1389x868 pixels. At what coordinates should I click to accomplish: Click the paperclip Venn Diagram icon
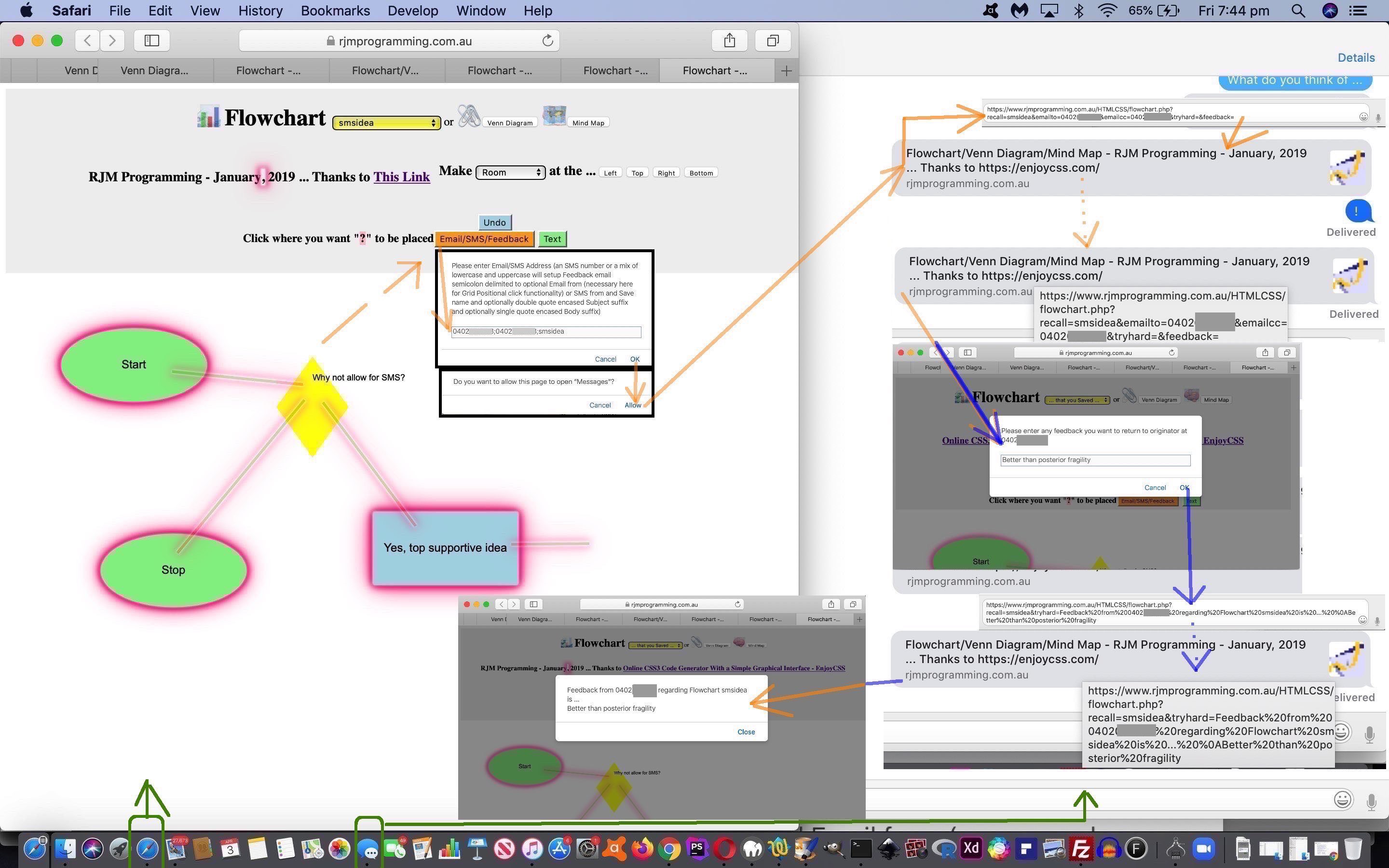tap(469, 117)
